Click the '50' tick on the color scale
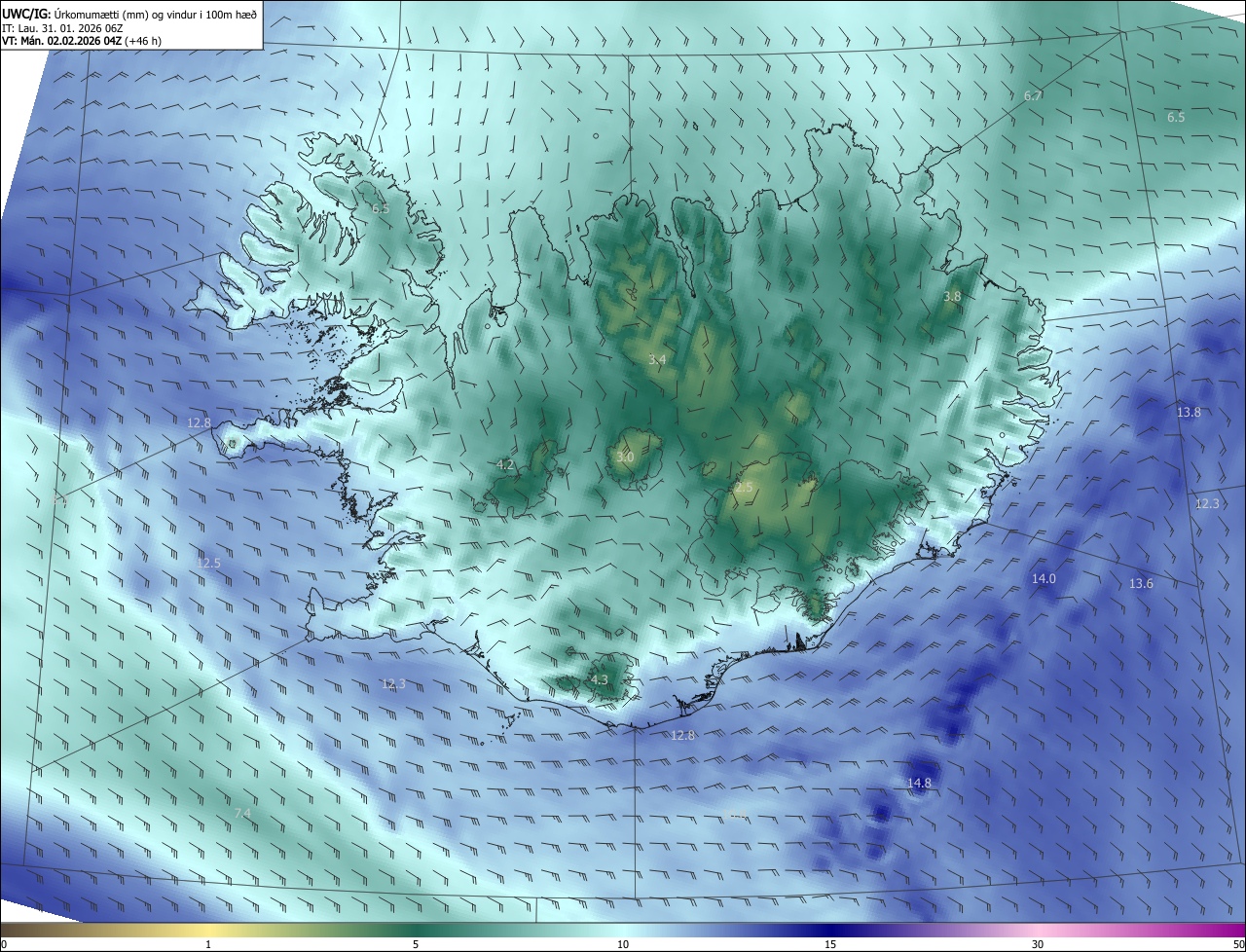The width and height of the screenshot is (1246, 952). pyautogui.click(x=1238, y=944)
